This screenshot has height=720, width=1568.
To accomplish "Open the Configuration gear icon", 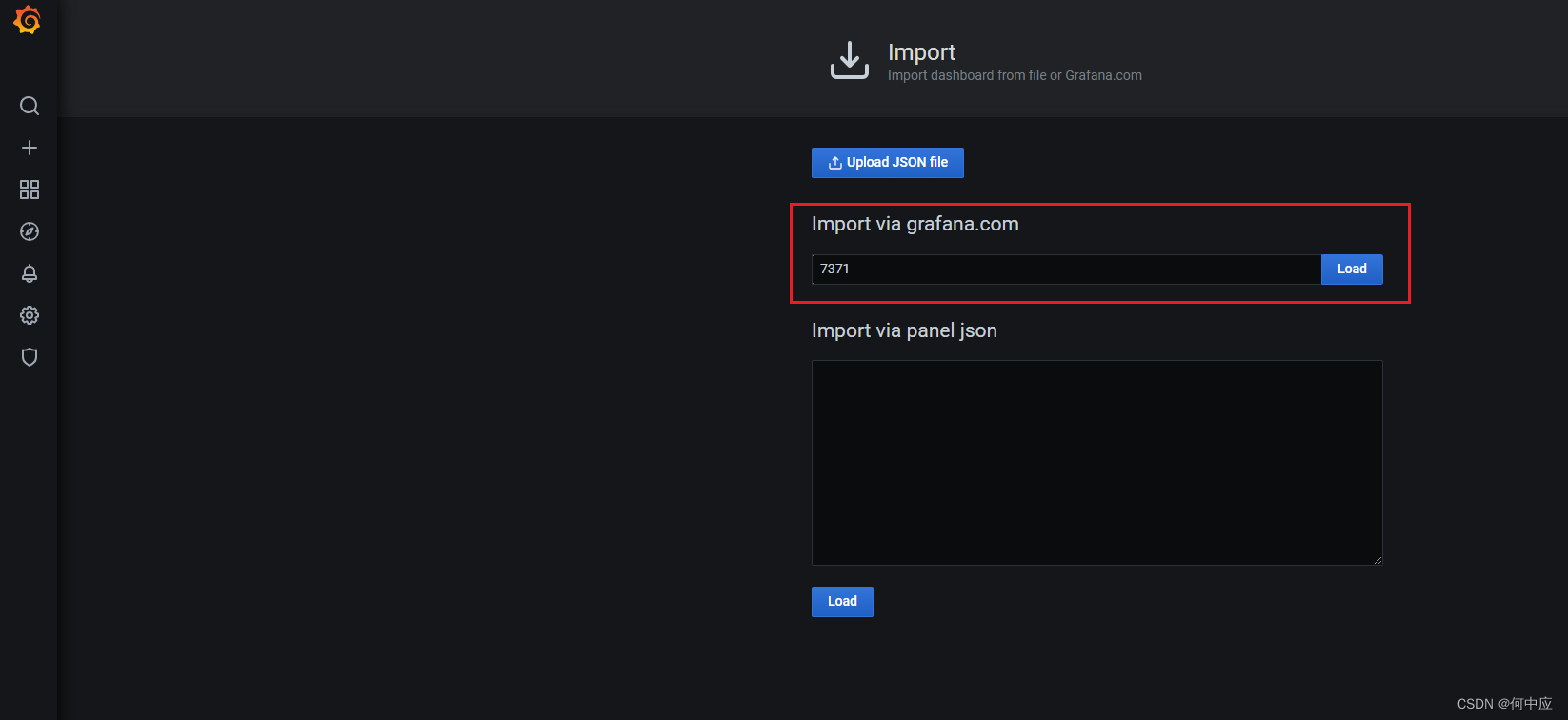I will click(30, 315).
